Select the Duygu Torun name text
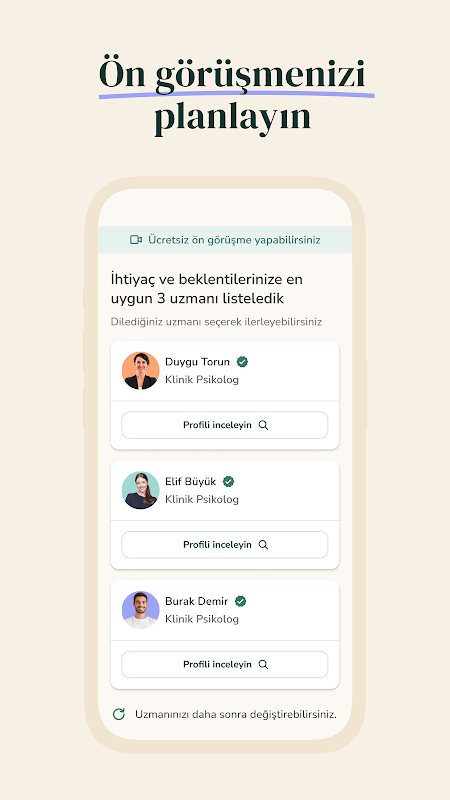Viewport: 450px width, 800px height. click(x=197, y=362)
